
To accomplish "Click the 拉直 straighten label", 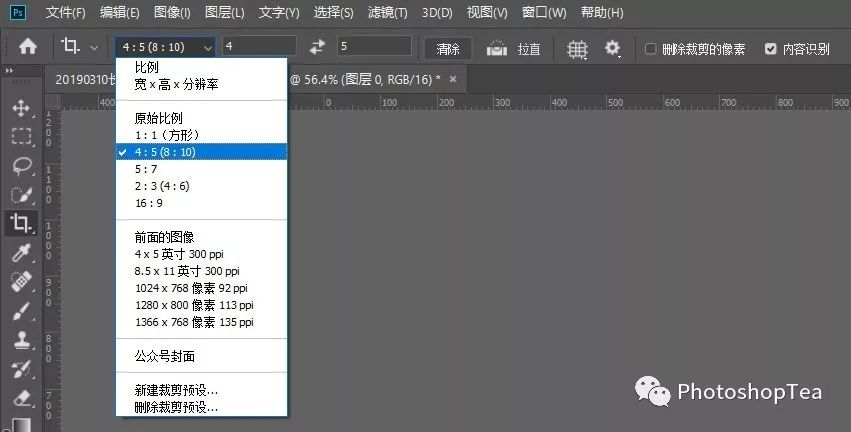I will (x=529, y=49).
